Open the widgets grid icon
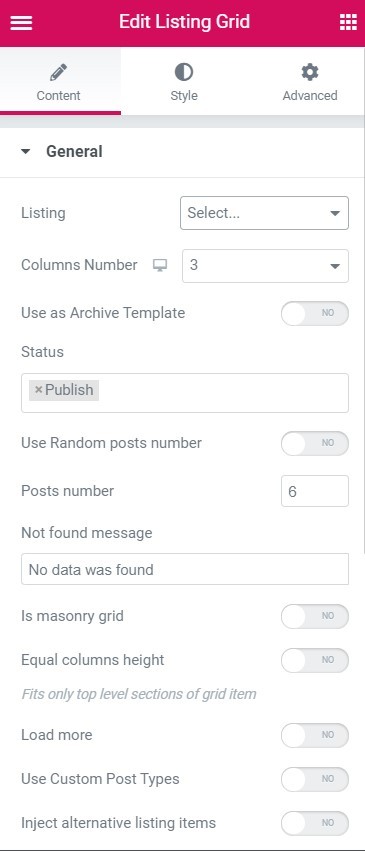 pos(348,23)
